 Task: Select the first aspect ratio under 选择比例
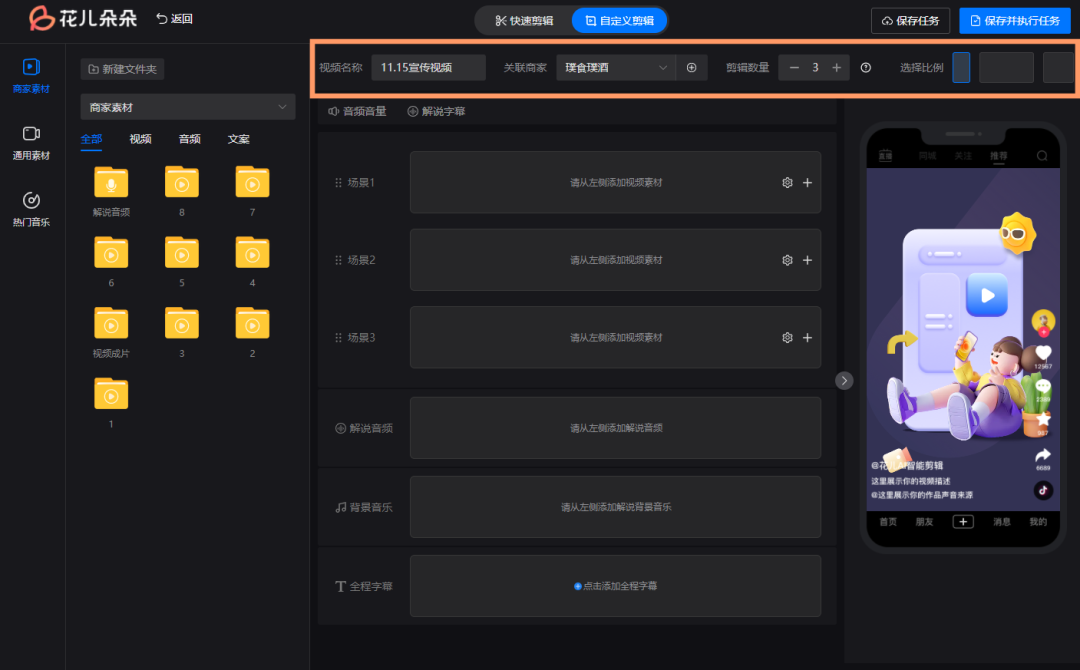click(x=961, y=67)
